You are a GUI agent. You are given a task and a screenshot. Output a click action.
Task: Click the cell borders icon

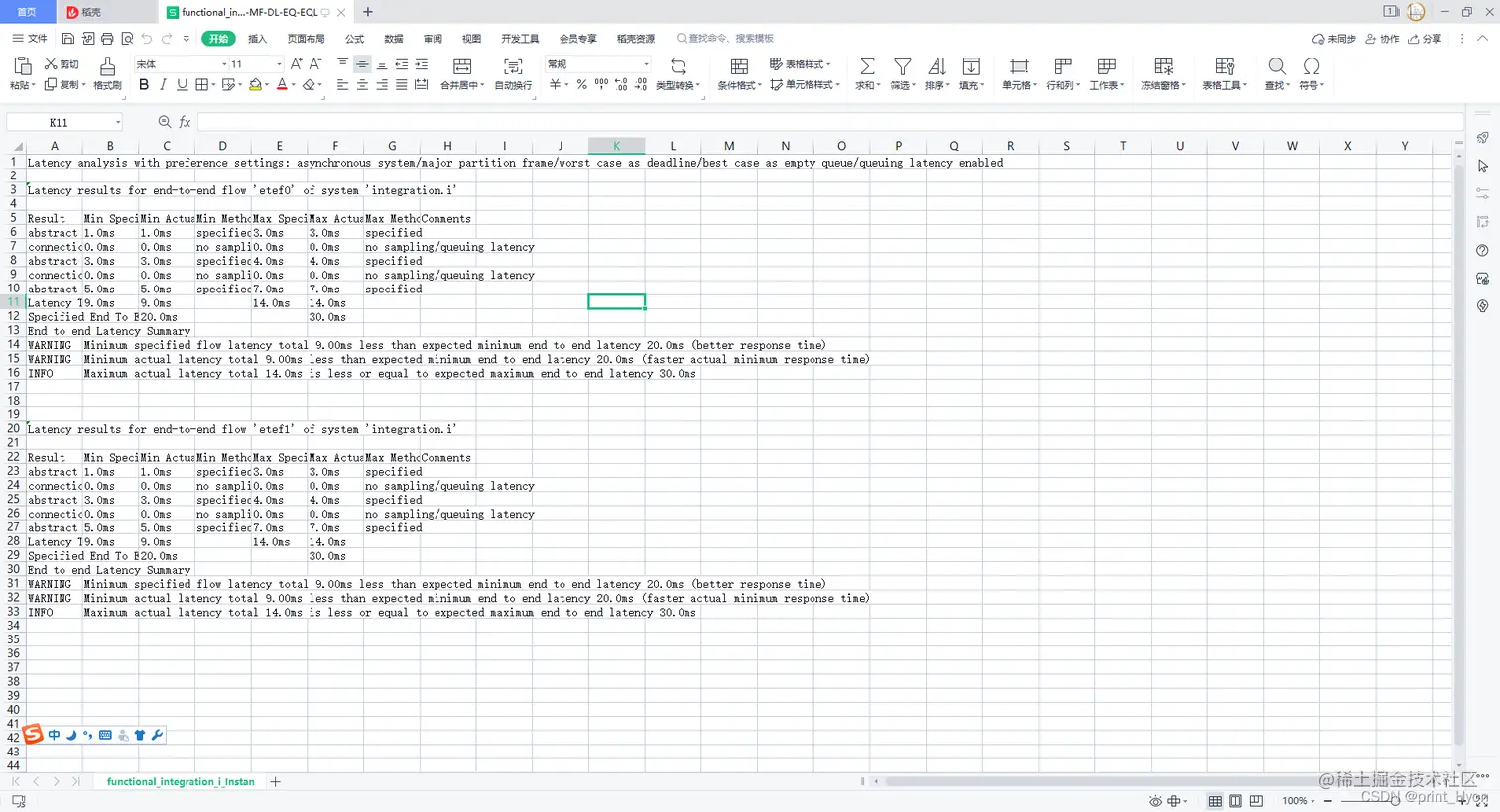(x=202, y=85)
